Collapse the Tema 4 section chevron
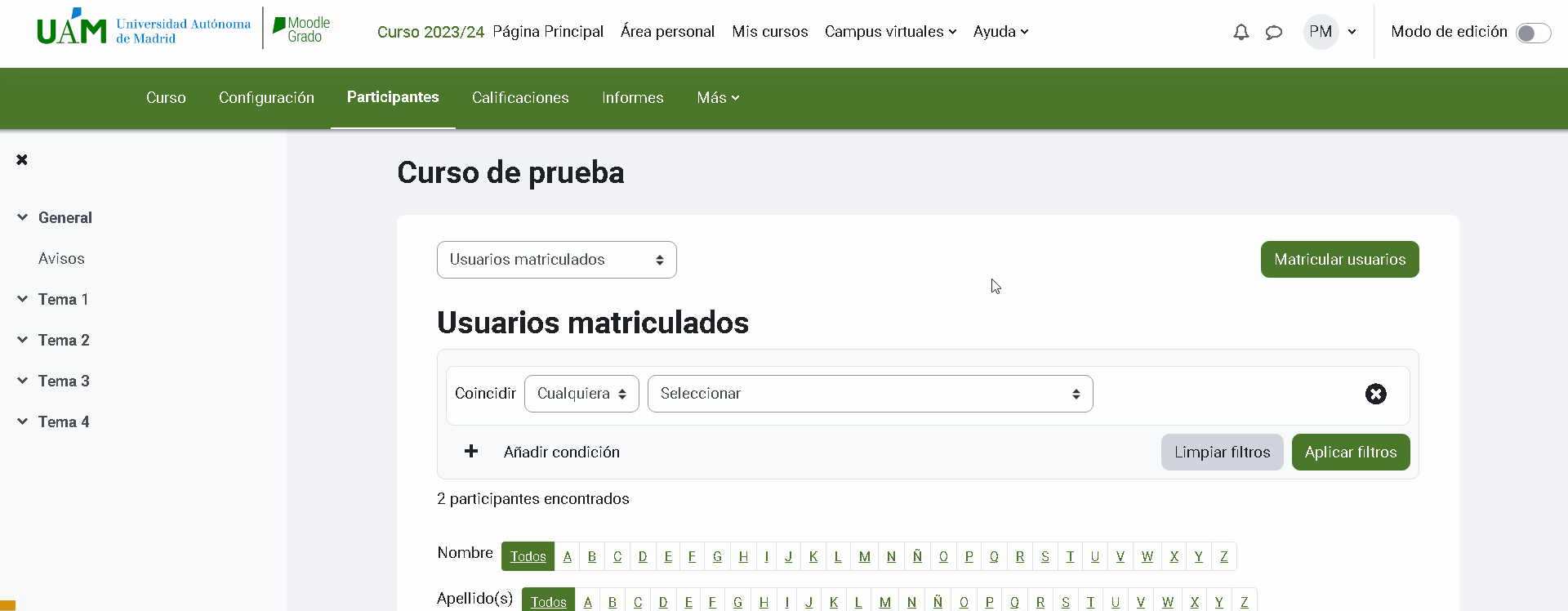1568x611 pixels. (22, 421)
